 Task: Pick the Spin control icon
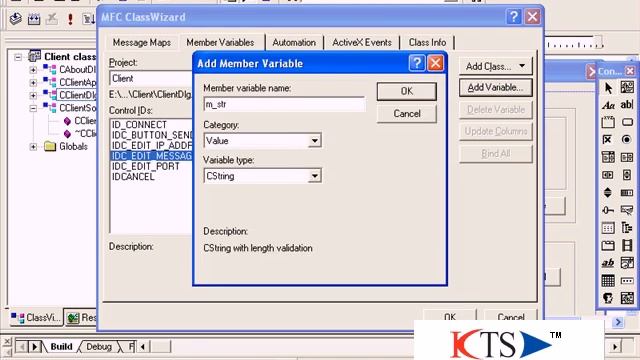[x=608, y=192]
